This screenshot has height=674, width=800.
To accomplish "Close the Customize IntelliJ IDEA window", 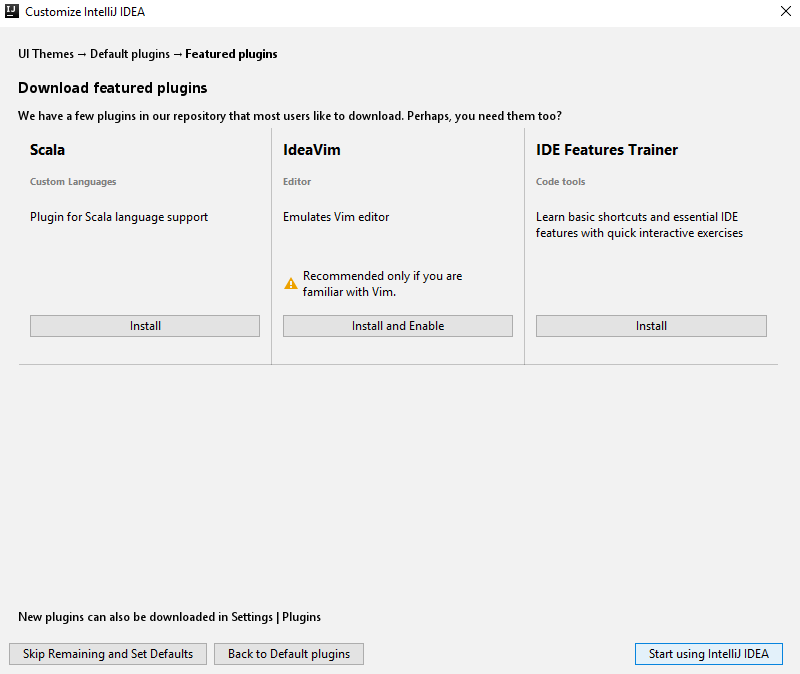I will [785, 12].
